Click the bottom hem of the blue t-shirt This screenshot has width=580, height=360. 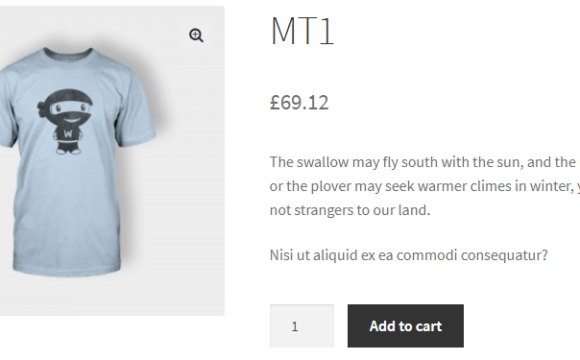[67, 269]
